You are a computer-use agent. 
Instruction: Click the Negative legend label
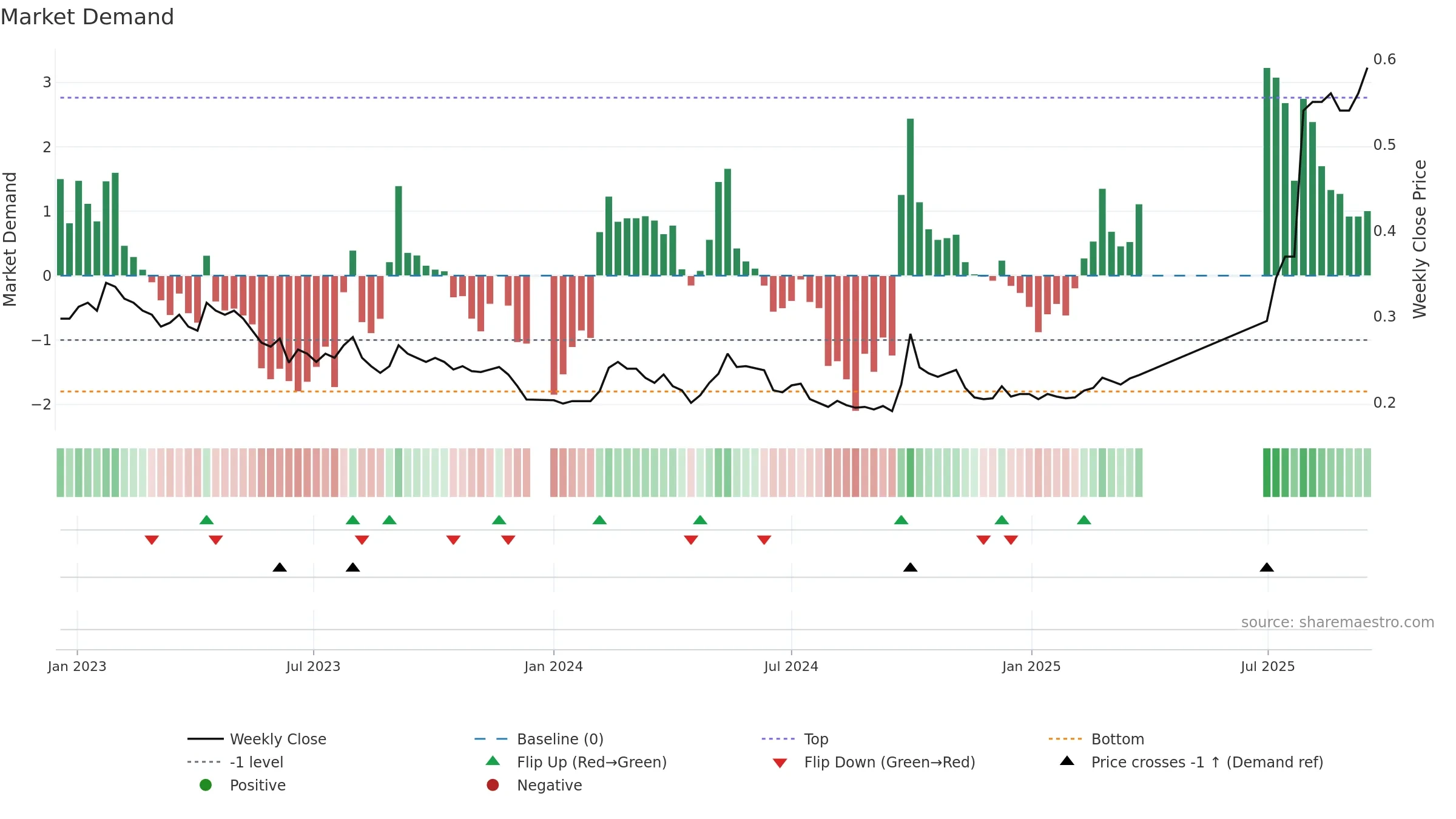pos(549,785)
